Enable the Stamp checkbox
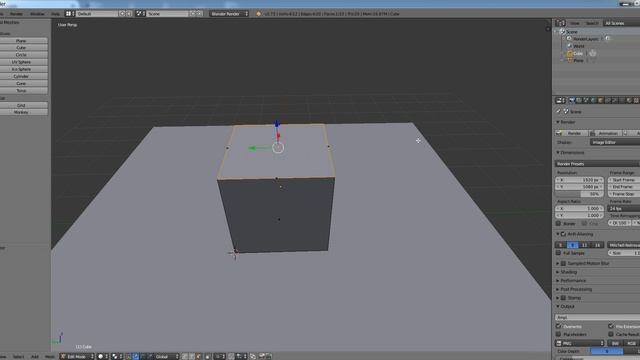This screenshot has height=360, width=640. (563, 298)
